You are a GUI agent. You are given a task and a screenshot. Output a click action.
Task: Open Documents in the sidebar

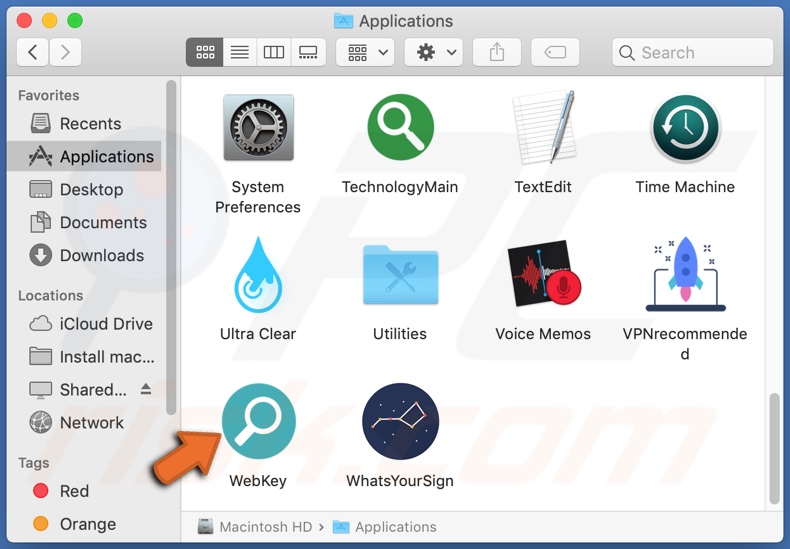coord(84,222)
